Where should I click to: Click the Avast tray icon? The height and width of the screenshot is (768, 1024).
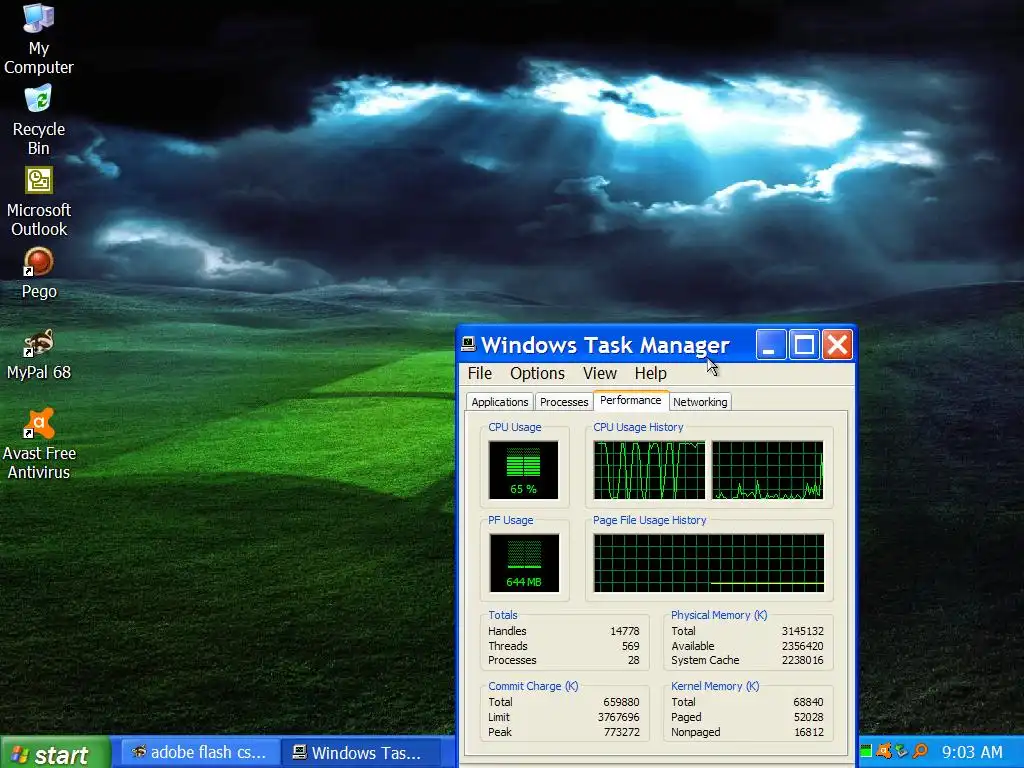tap(884, 751)
